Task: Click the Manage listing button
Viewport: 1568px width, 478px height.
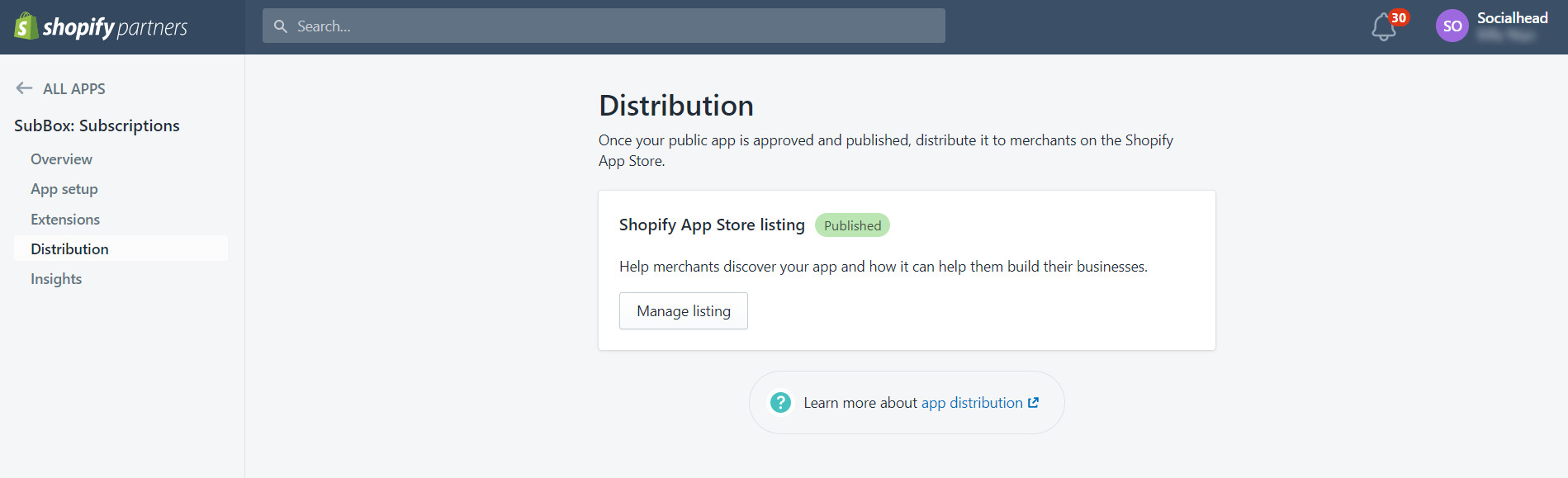Action: tap(684, 311)
